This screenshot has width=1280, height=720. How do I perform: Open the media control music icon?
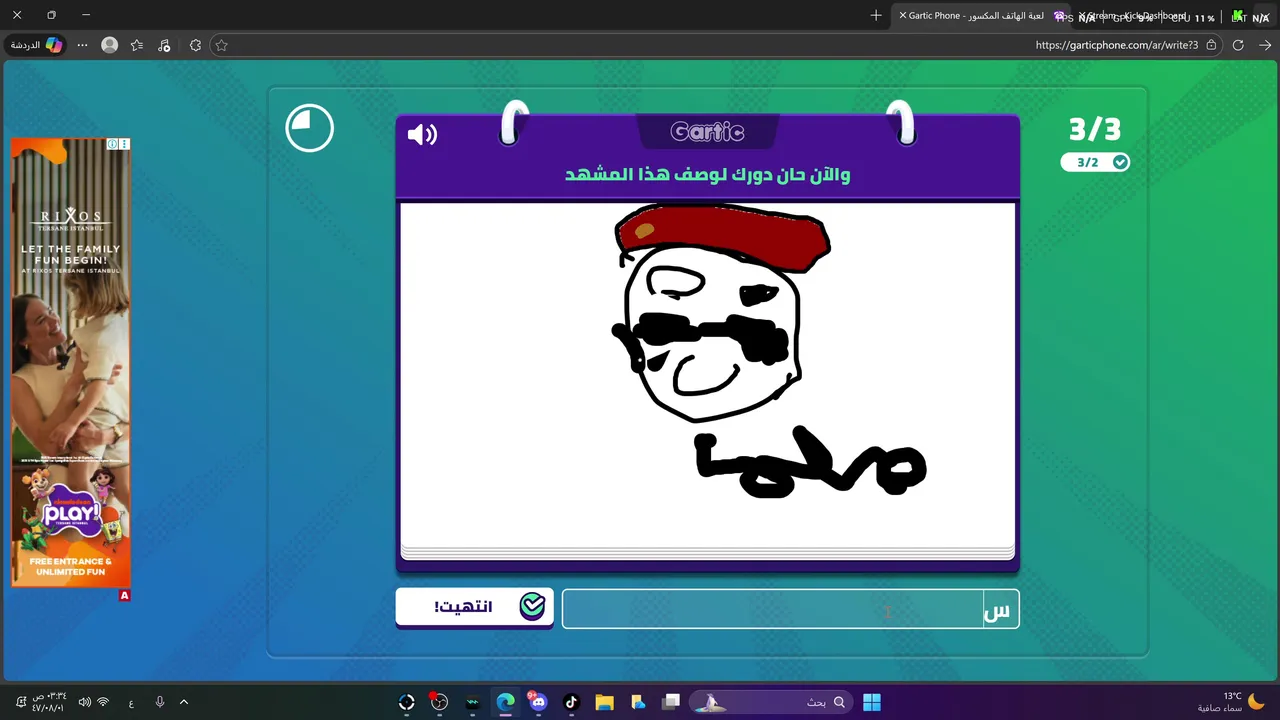165,45
